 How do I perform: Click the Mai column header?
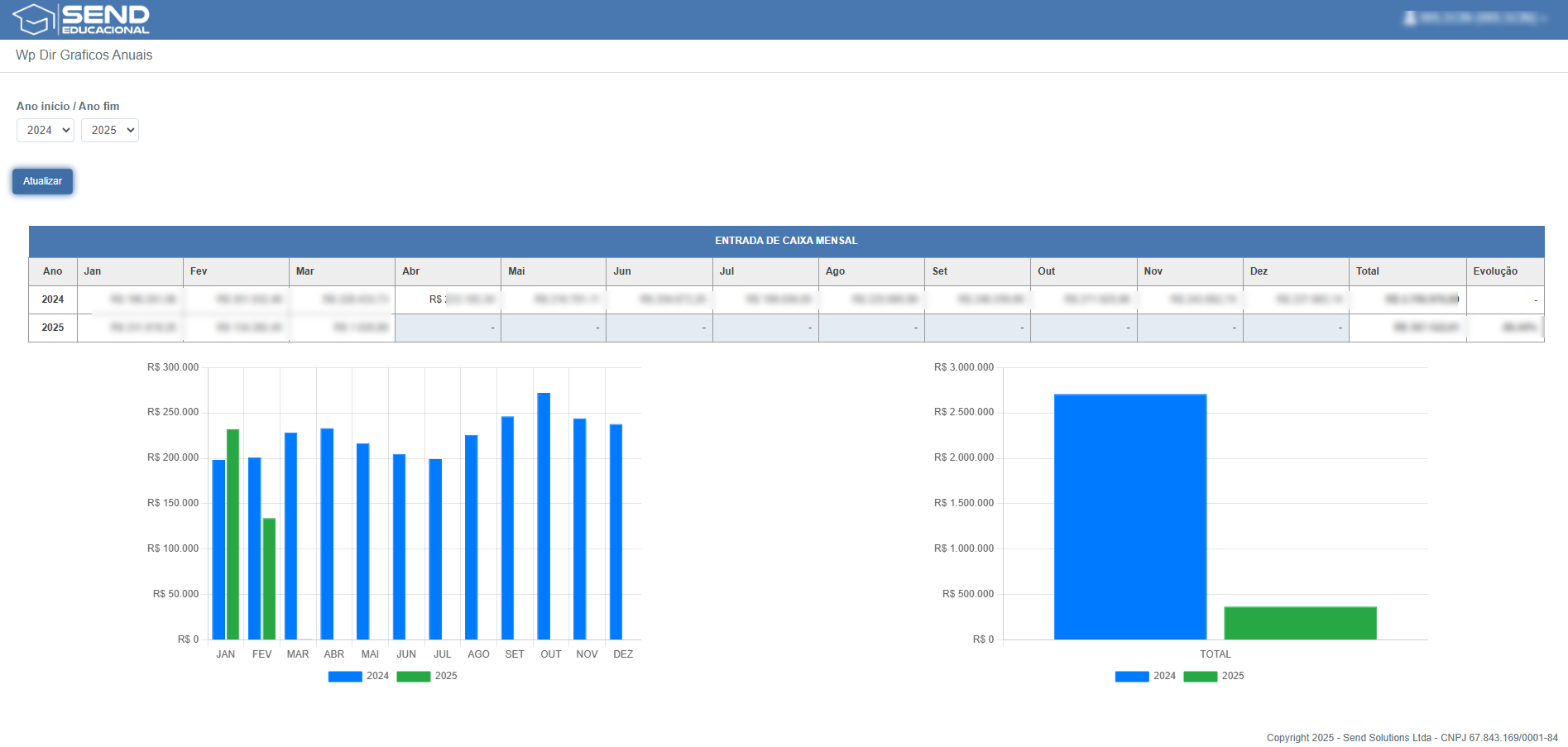pyautogui.click(x=554, y=271)
